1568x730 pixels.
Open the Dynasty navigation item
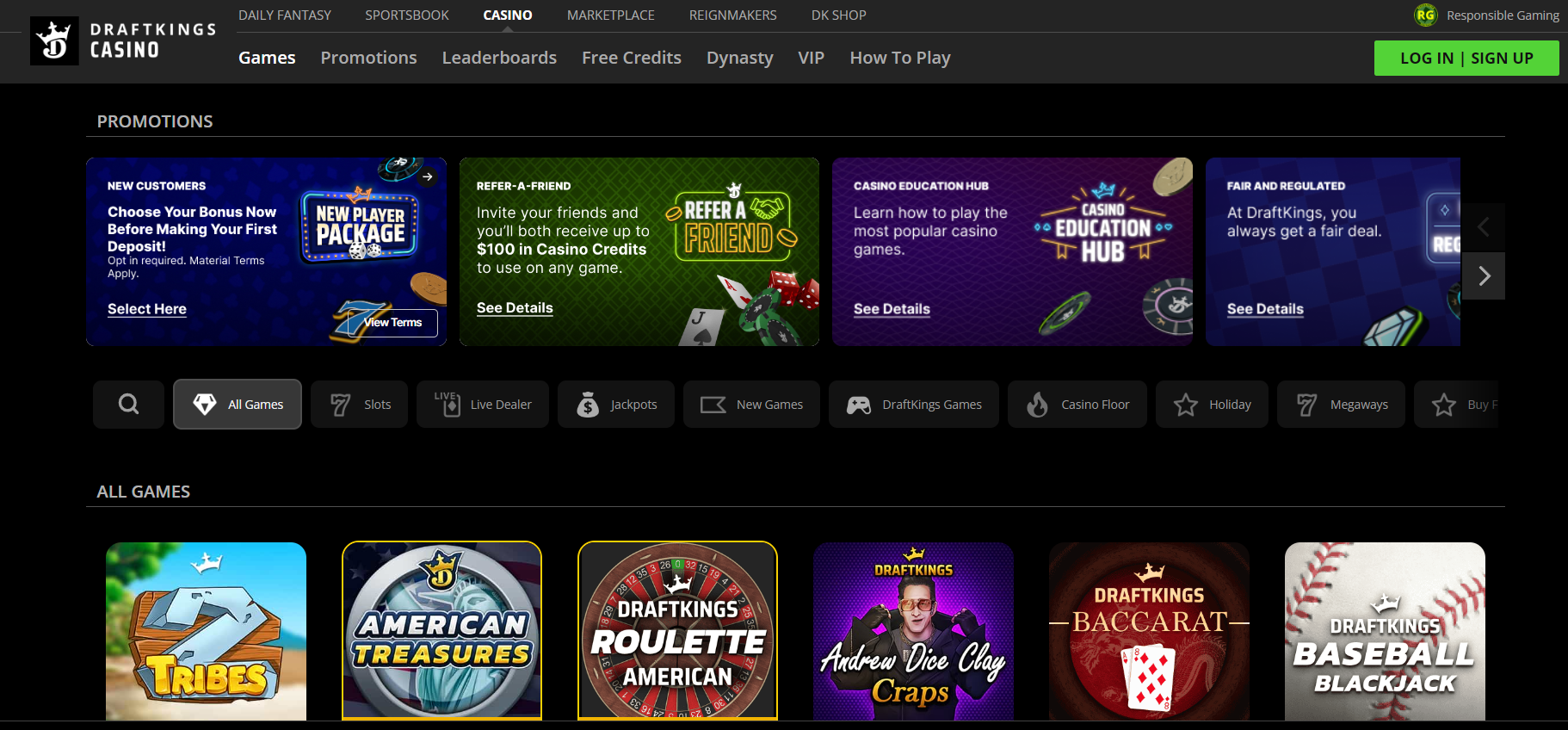coord(740,58)
